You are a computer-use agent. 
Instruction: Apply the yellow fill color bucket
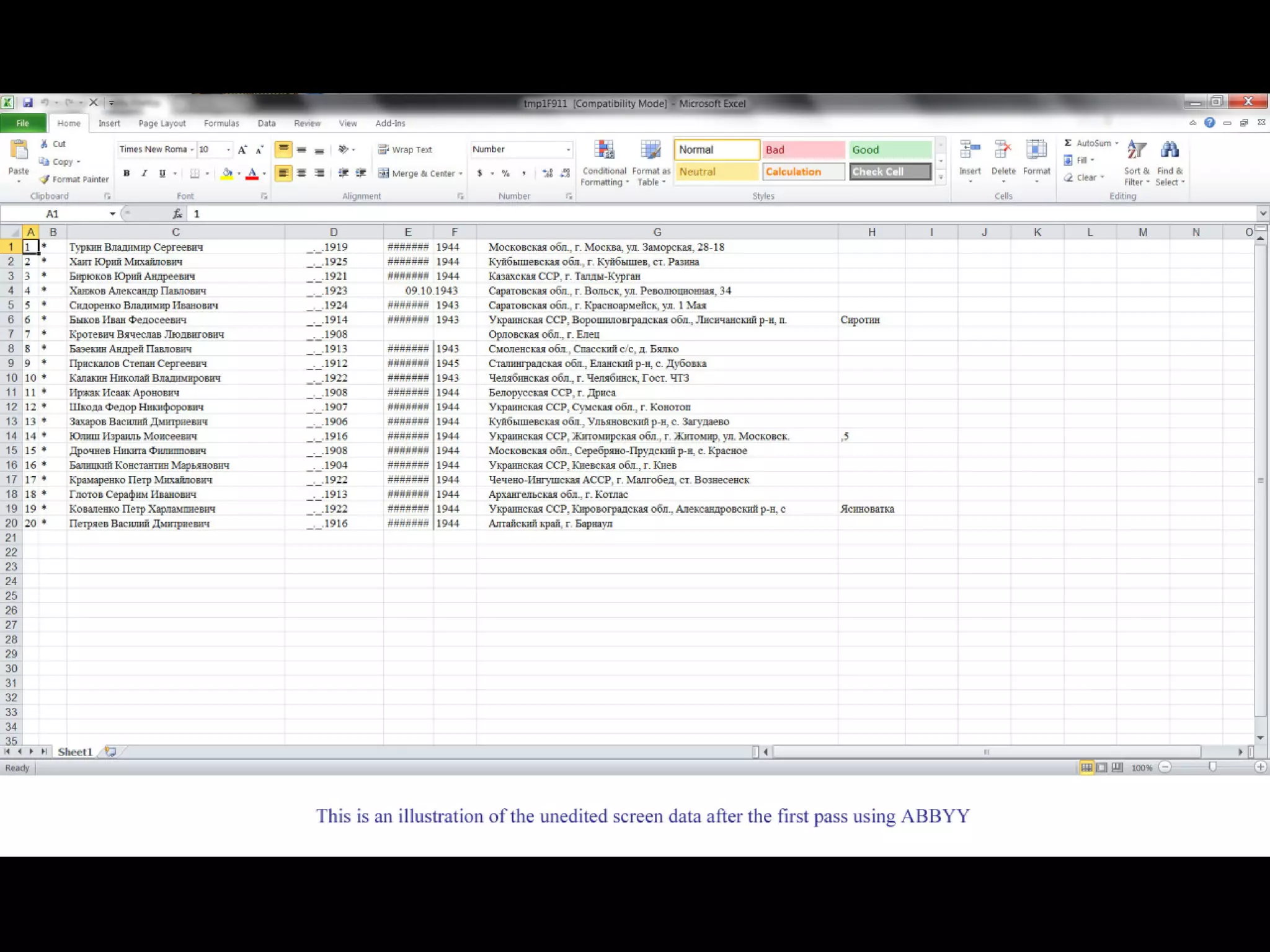tap(227, 174)
